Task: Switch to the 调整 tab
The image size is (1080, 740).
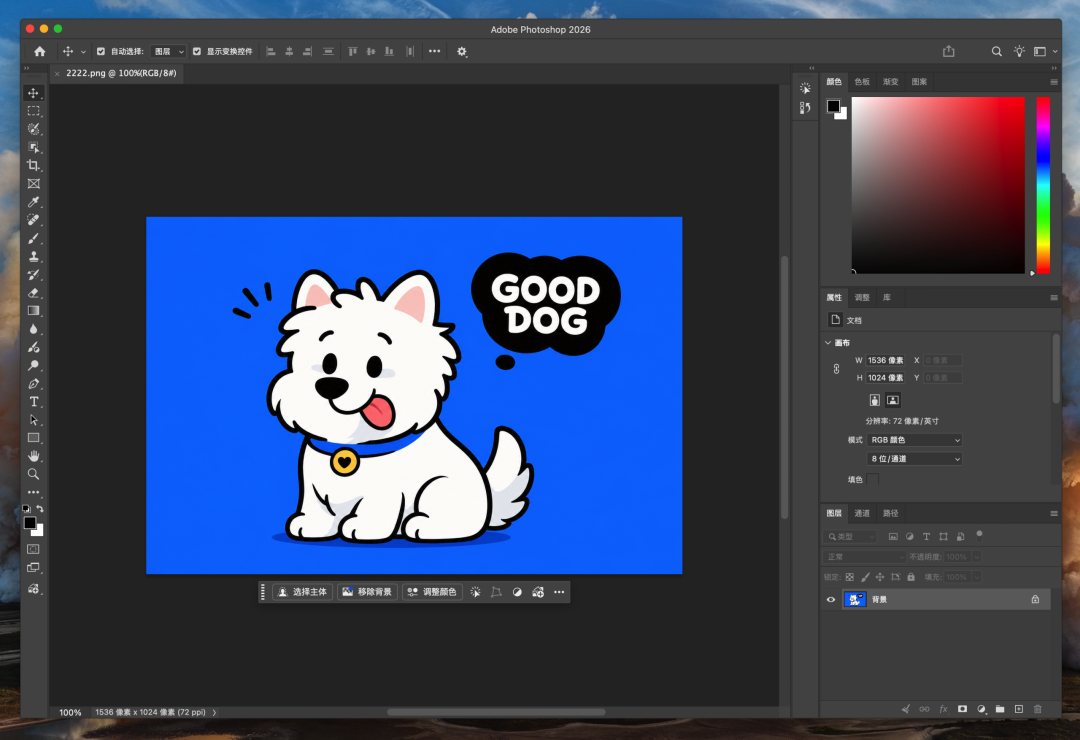Action: [x=862, y=298]
